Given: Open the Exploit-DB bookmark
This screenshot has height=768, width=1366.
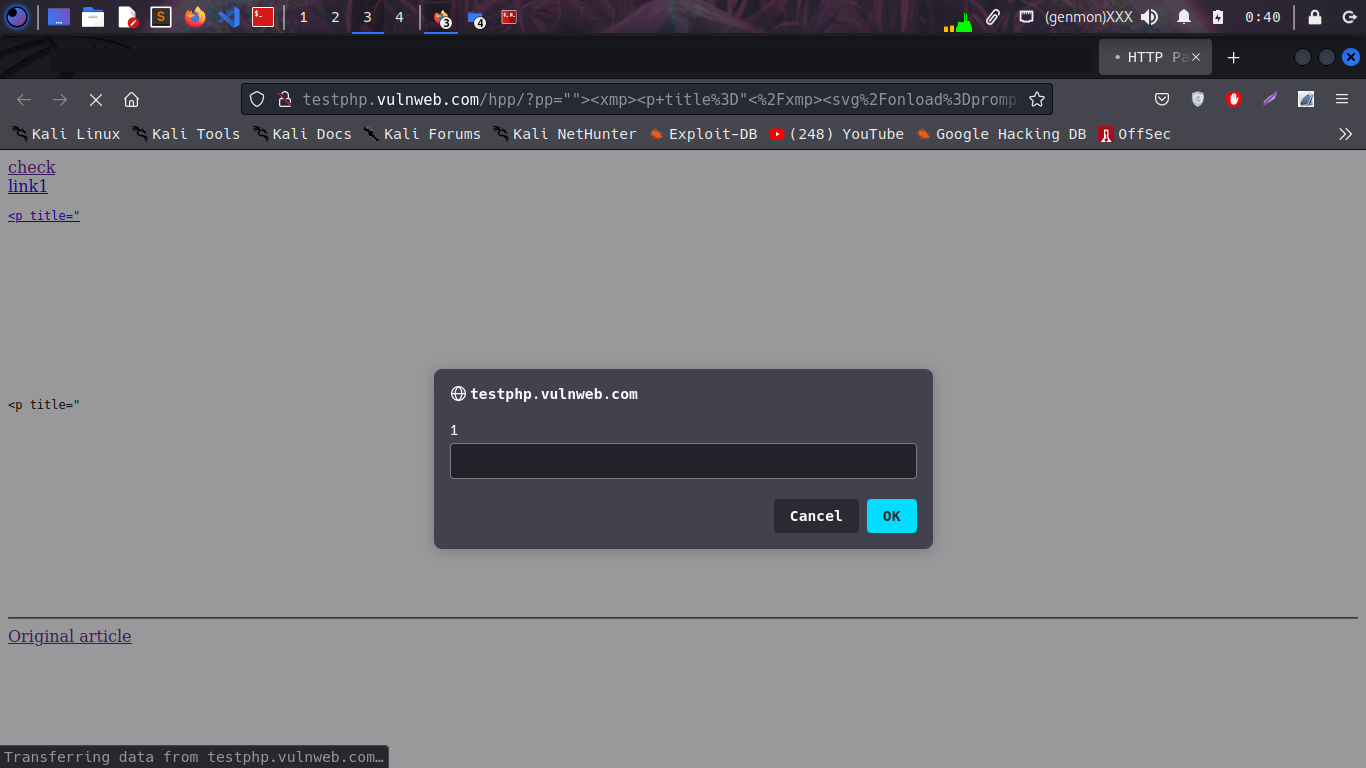Looking at the screenshot, I should pyautogui.click(x=703, y=134).
